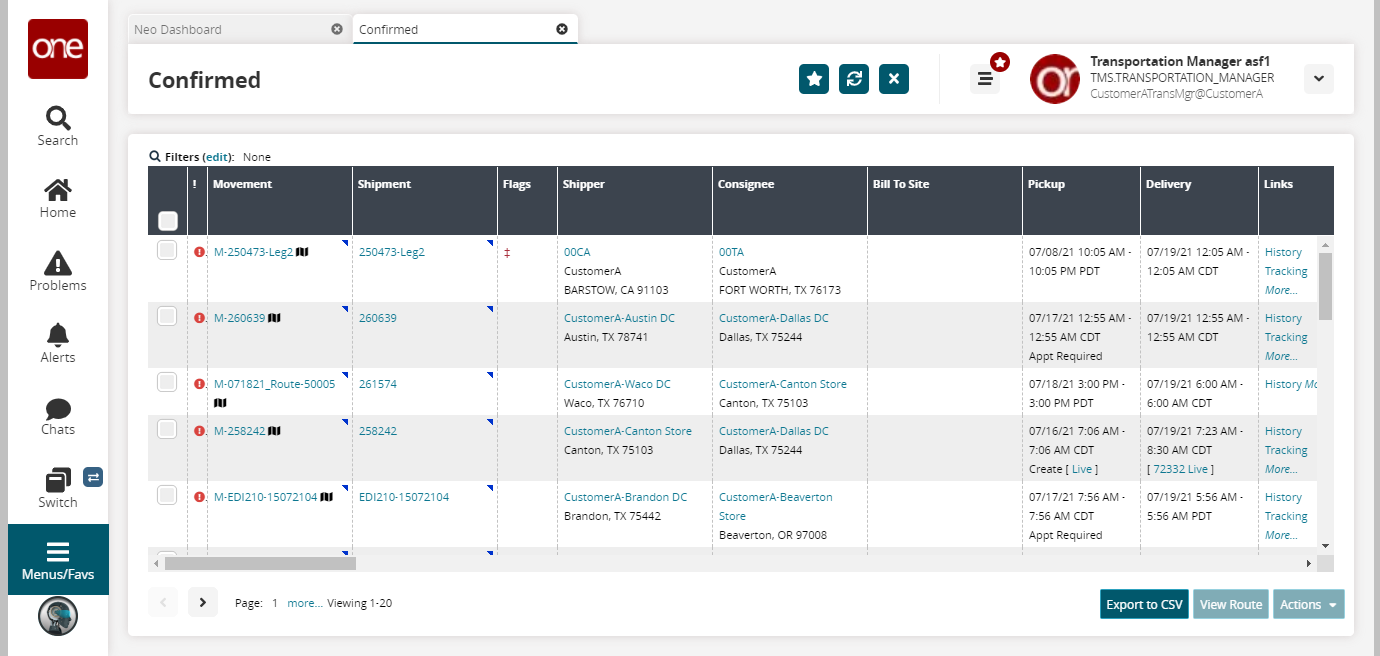The image size is (1380, 656).
Task: Click map icon next to M-260639
Action: (275, 318)
